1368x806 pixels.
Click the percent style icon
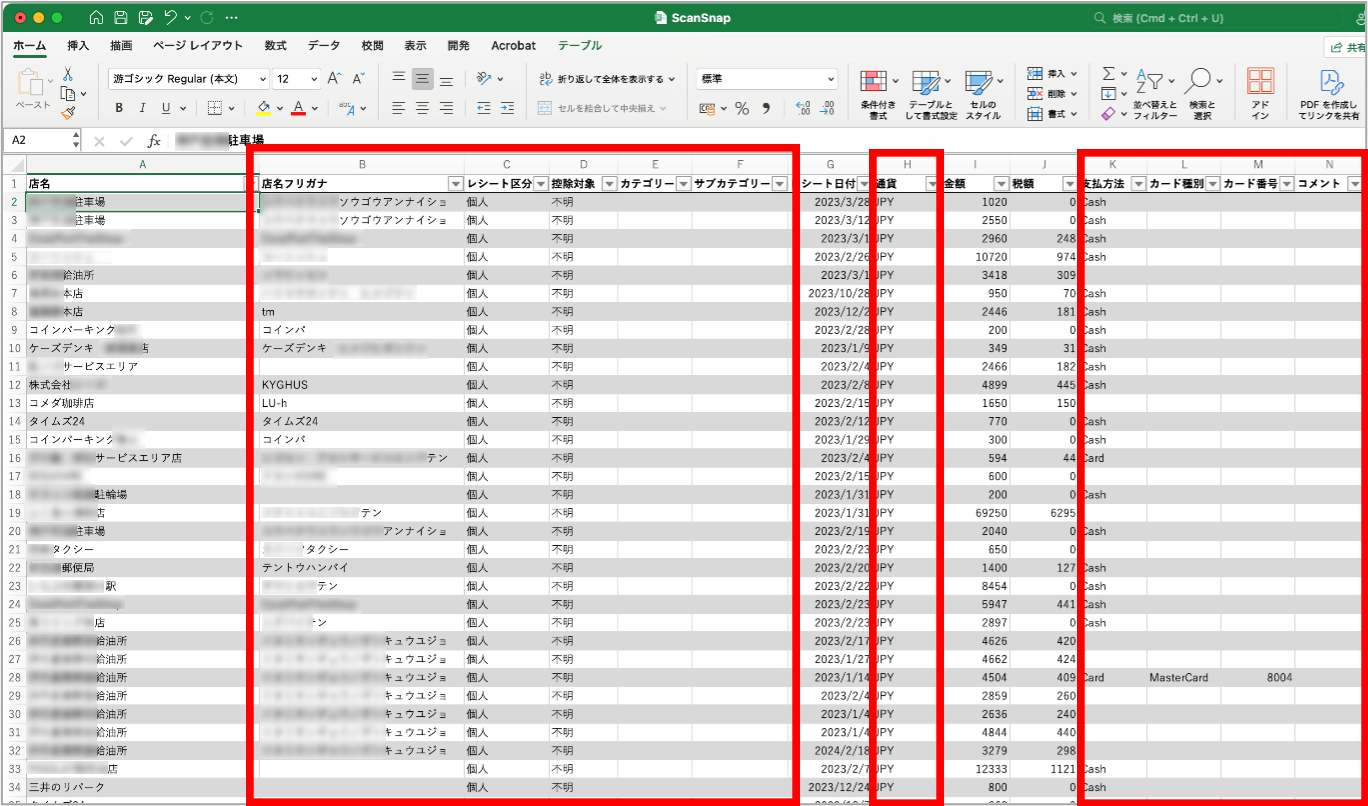(x=742, y=108)
